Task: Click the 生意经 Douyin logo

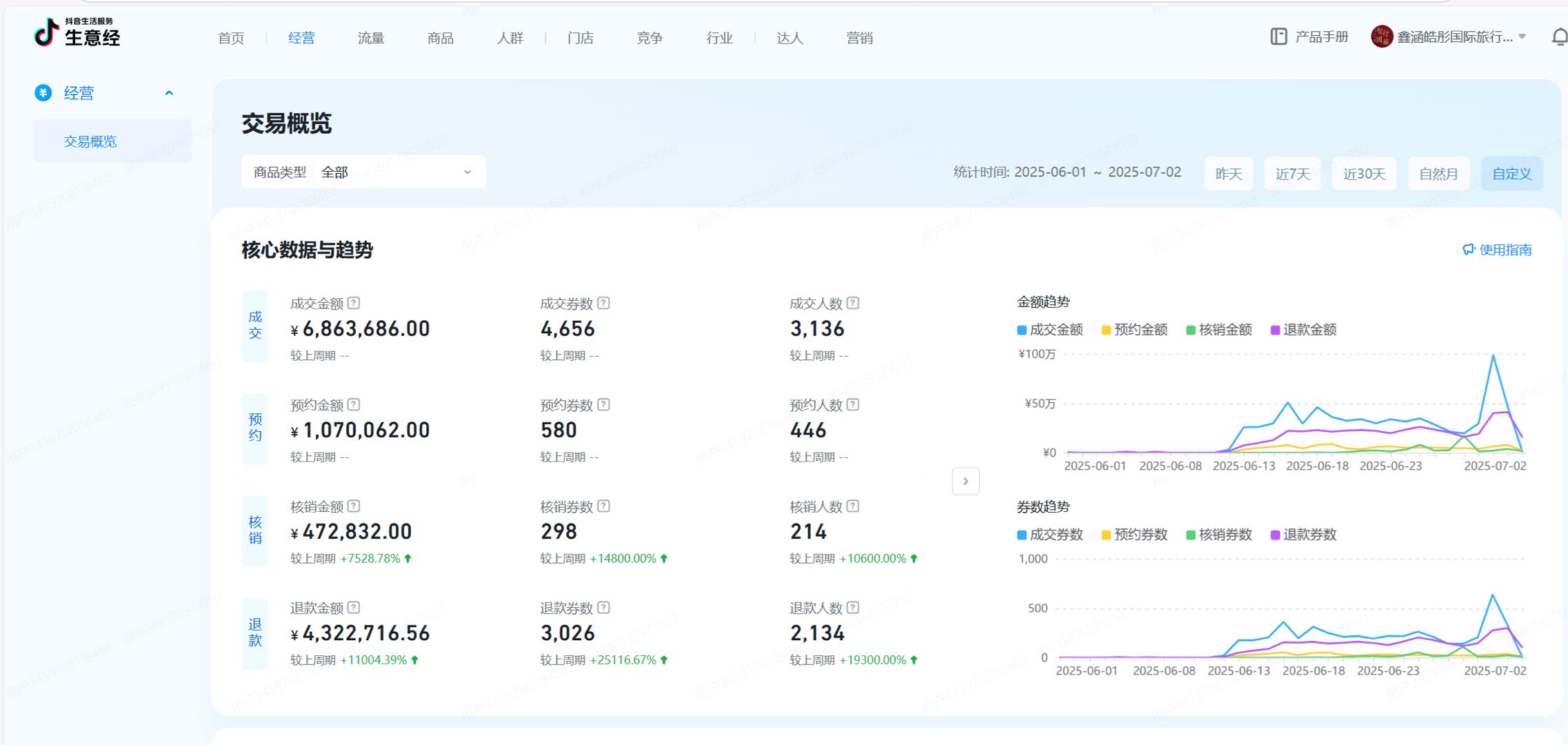Action: point(77,32)
